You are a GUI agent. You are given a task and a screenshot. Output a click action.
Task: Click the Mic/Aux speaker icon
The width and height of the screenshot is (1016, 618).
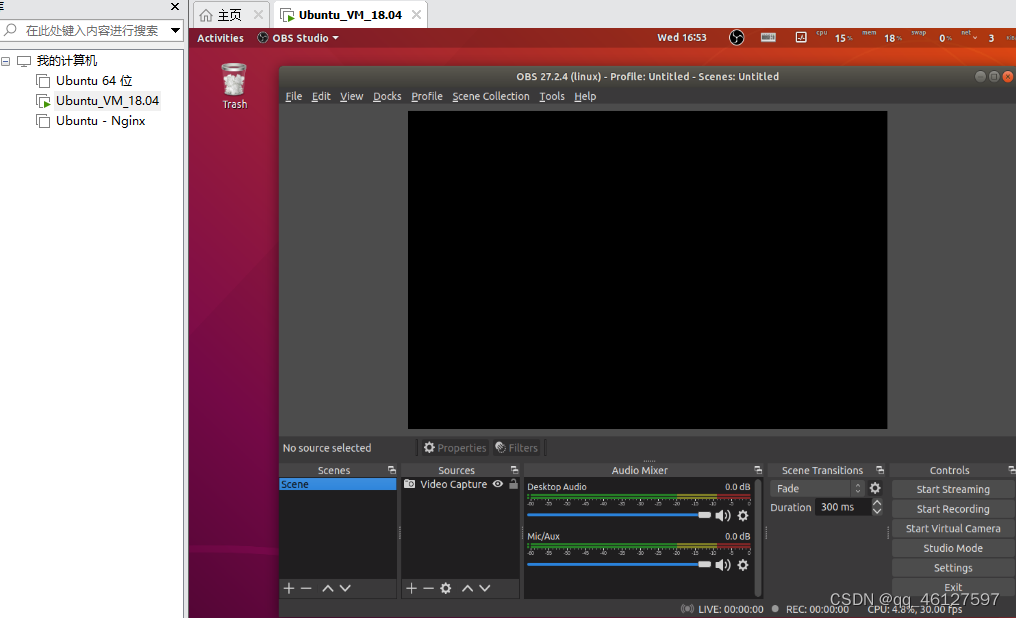click(723, 564)
